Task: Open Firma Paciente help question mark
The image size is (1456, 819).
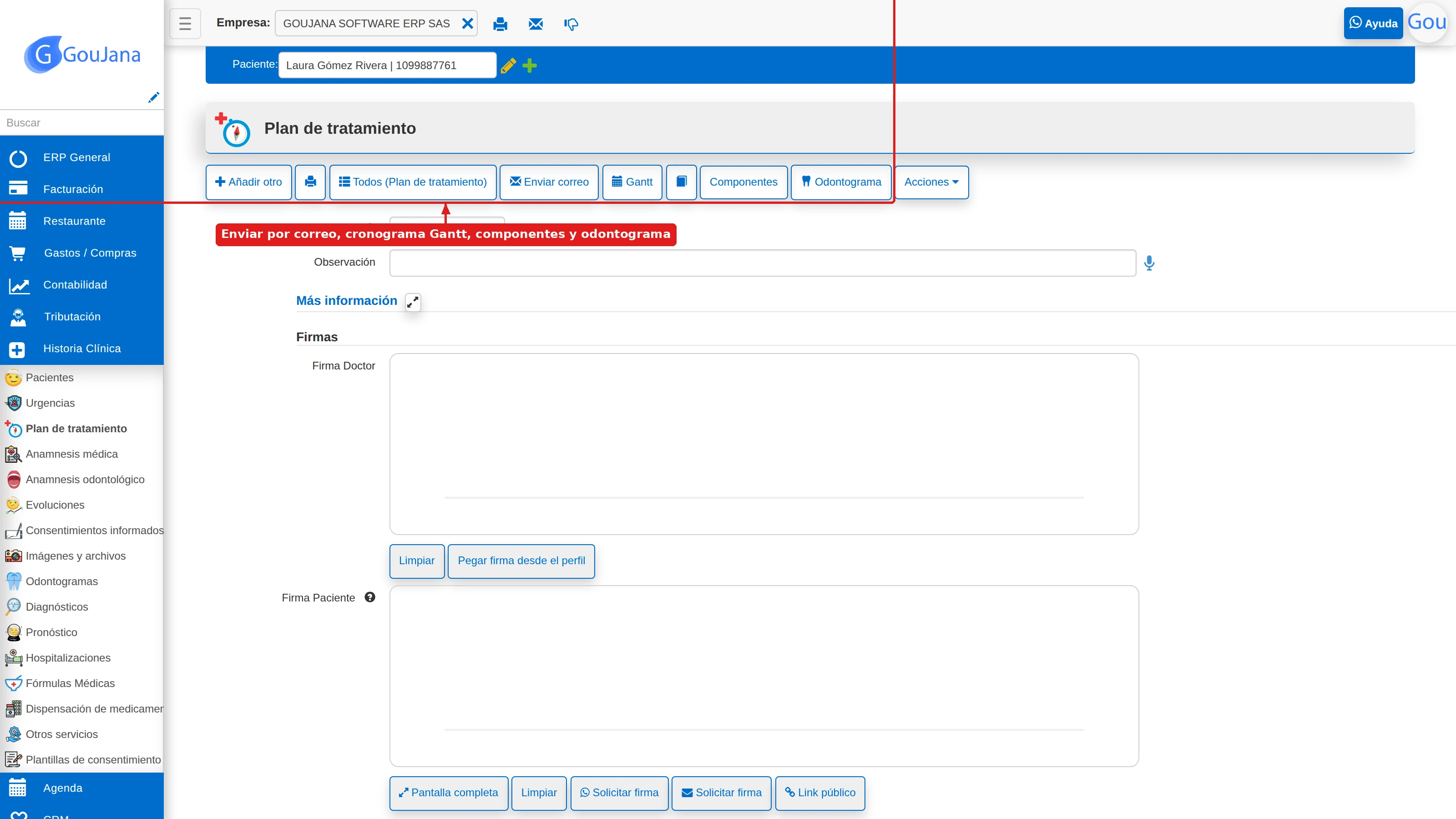Action: click(369, 597)
